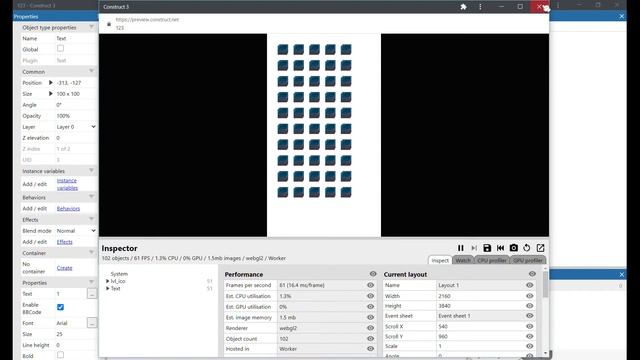The image size is (640, 360).
Task: Open preview window three-dot menu
Action: [x=480, y=7]
